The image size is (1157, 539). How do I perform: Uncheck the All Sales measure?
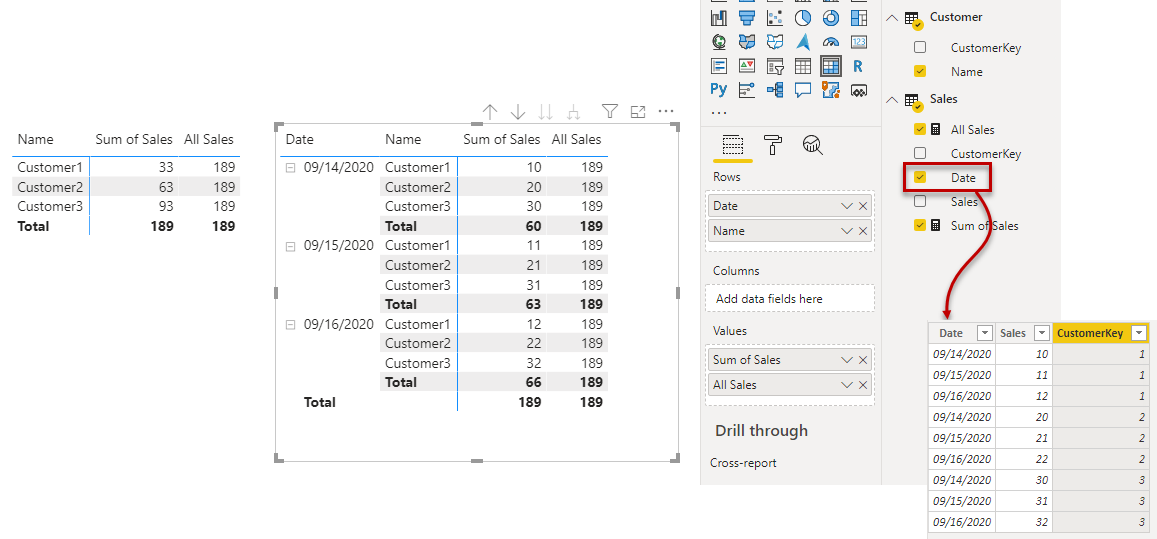click(x=920, y=129)
